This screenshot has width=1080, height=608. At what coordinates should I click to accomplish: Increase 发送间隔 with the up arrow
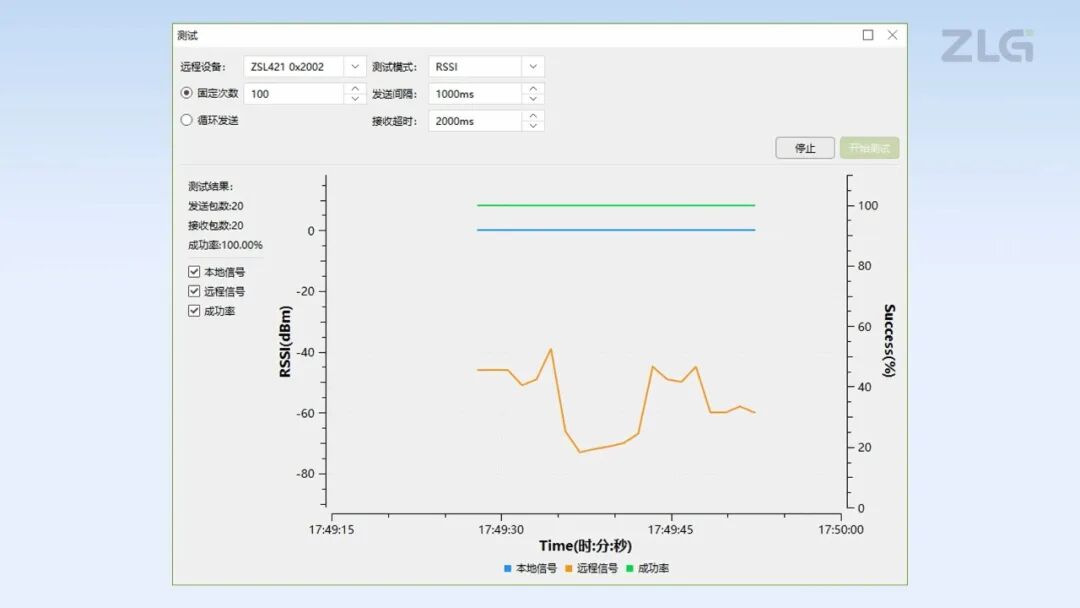point(533,89)
